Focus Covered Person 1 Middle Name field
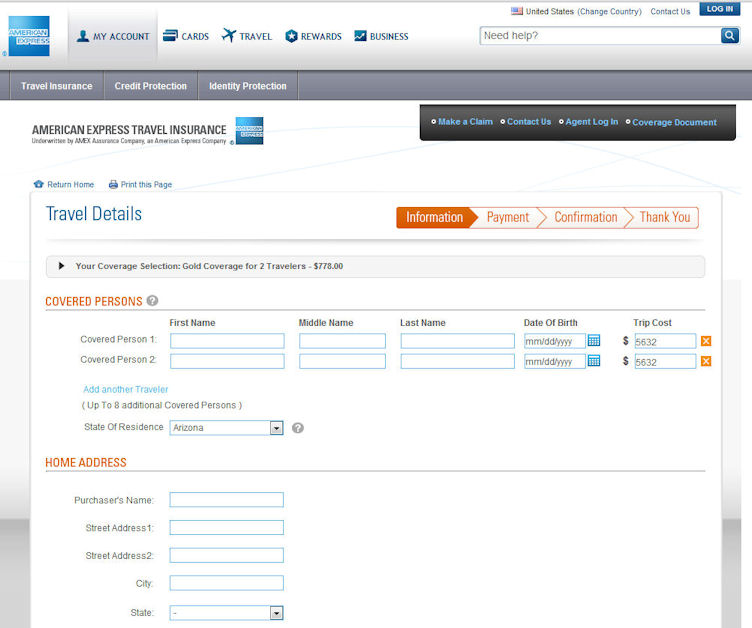The width and height of the screenshot is (752, 628). tap(342, 341)
